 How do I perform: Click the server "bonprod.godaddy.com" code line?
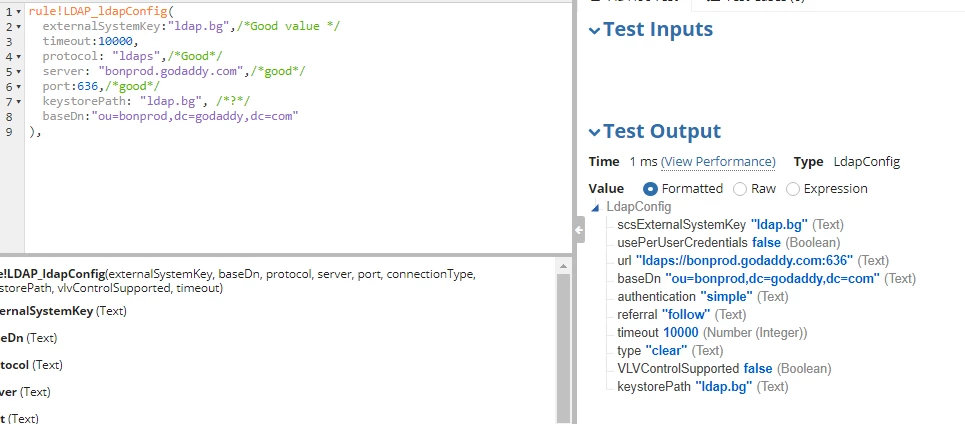(174, 71)
